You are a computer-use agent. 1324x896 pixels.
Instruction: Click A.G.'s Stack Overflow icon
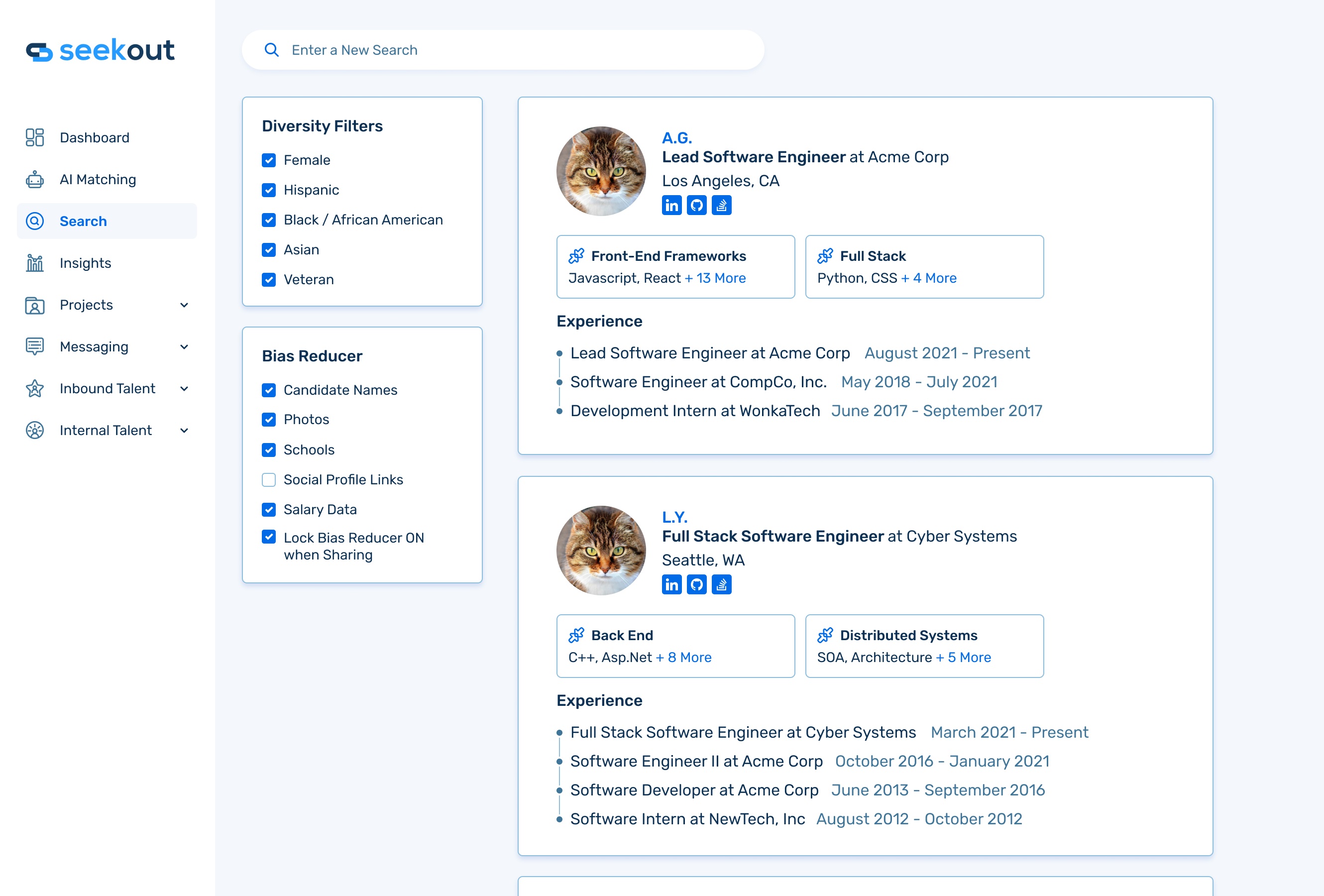721,205
